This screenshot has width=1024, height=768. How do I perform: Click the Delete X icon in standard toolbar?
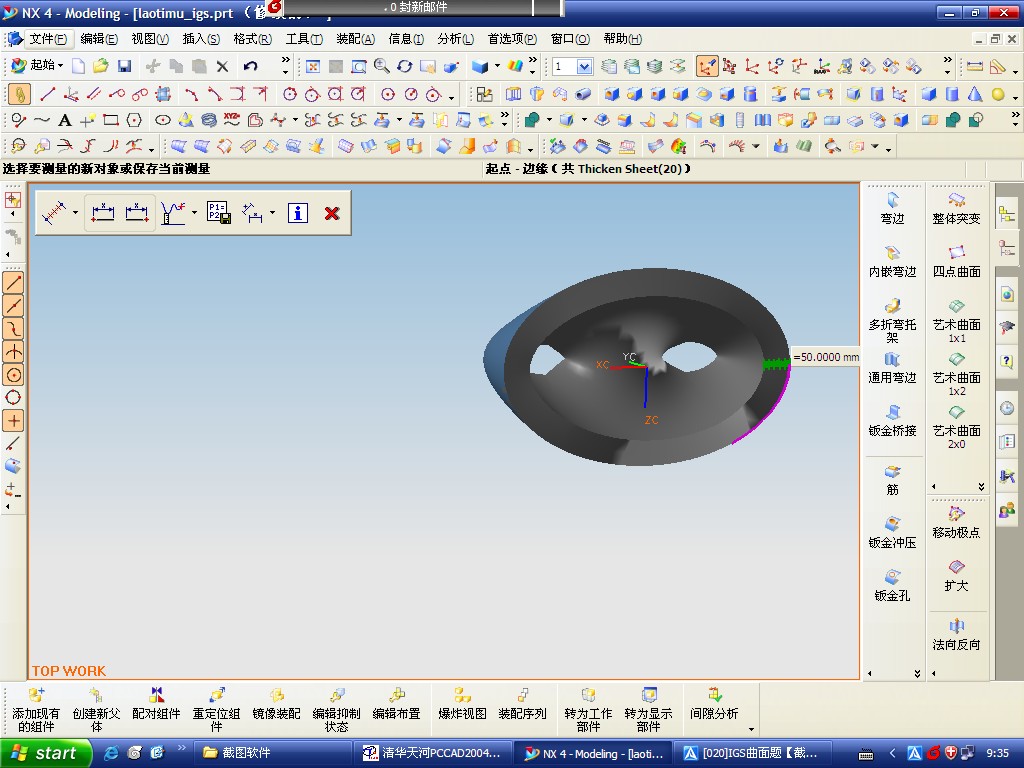[223, 66]
